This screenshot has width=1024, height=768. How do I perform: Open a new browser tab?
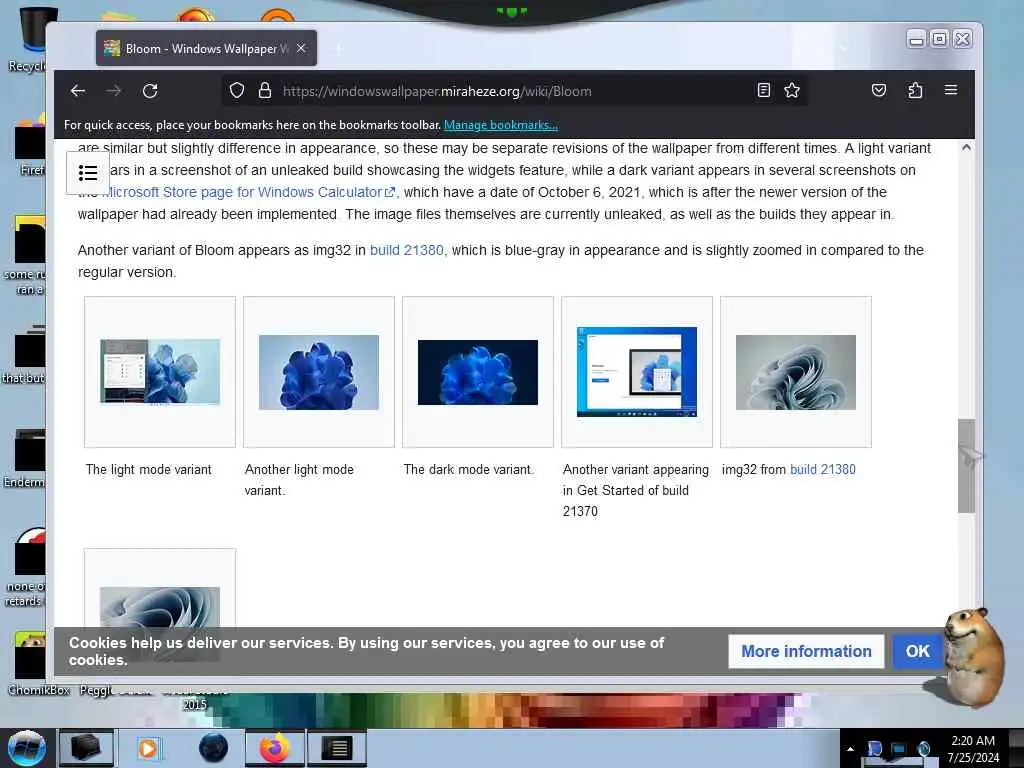pos(339,48)
